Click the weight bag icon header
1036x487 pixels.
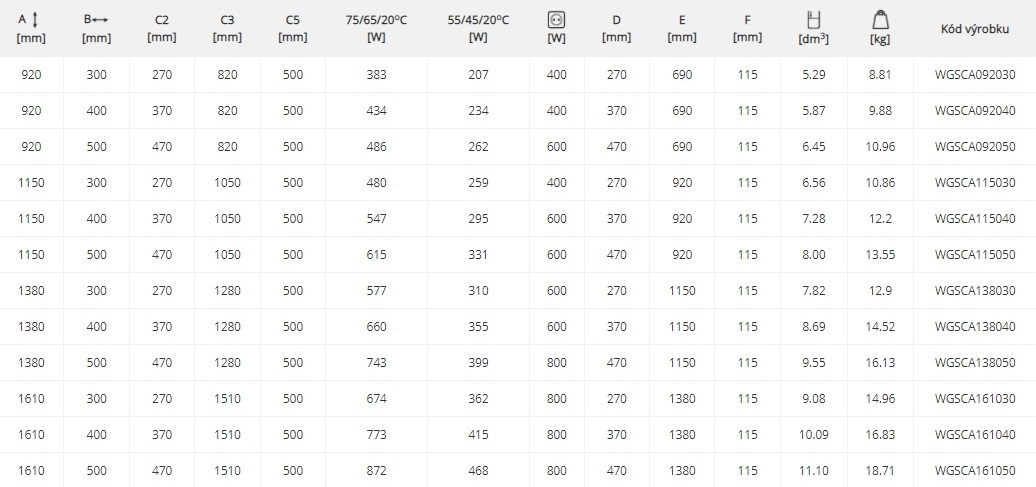[x=880, y=20]
